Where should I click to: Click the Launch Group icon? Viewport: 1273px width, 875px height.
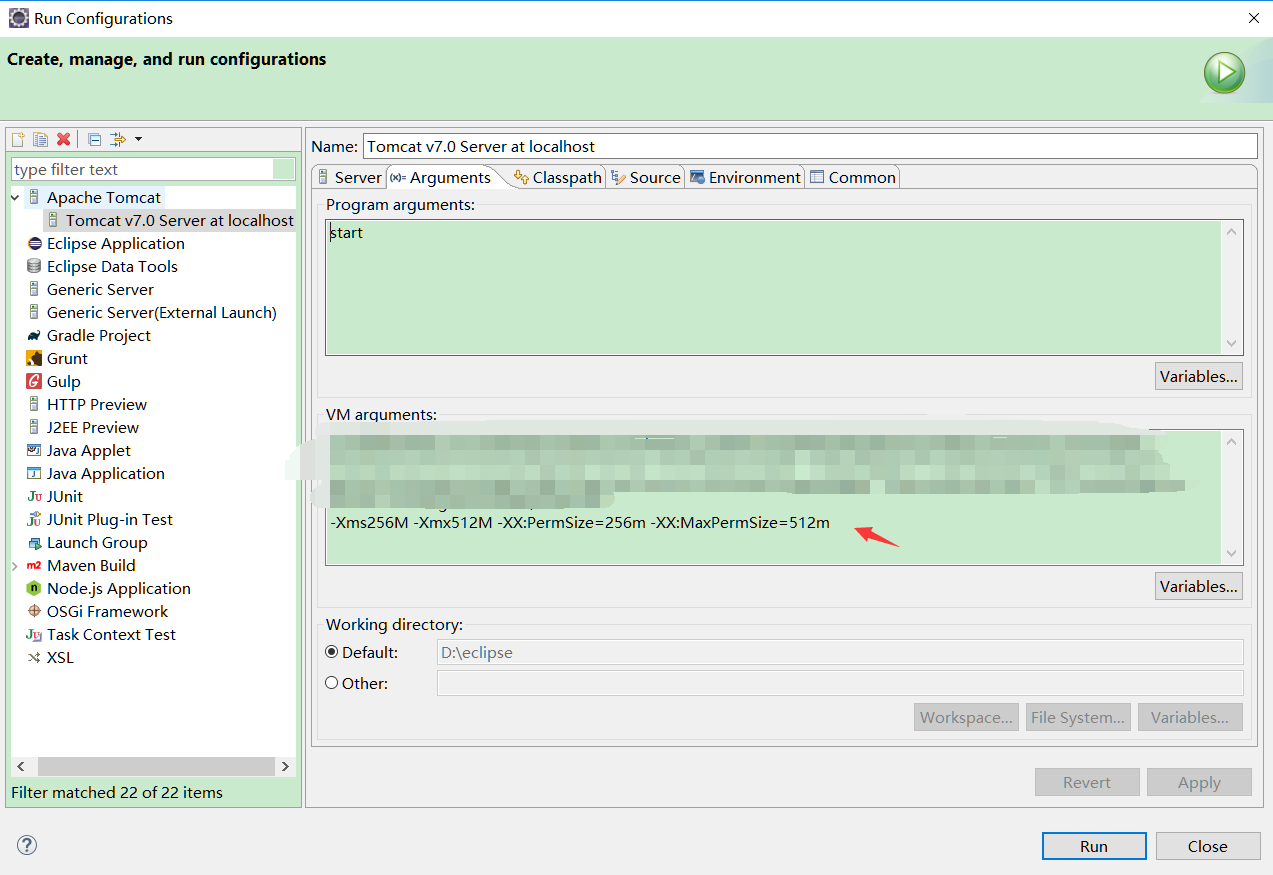tap(34, 543)
